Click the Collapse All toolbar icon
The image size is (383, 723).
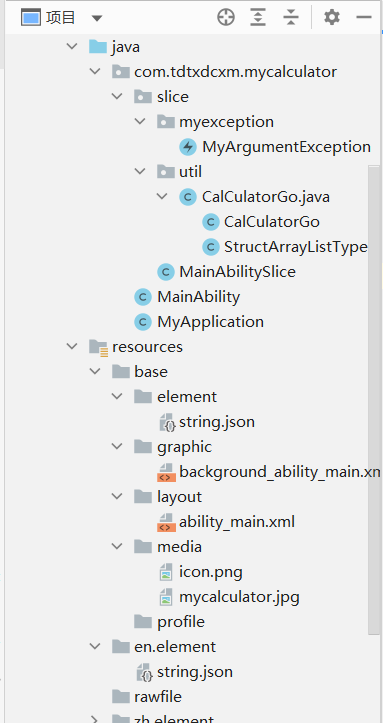pyautogui.click(x=291, y=18)
